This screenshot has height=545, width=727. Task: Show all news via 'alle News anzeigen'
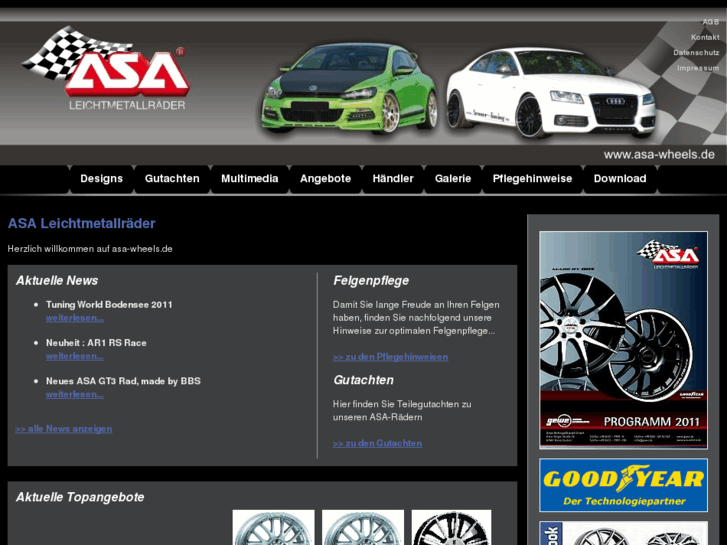point(64,429)
